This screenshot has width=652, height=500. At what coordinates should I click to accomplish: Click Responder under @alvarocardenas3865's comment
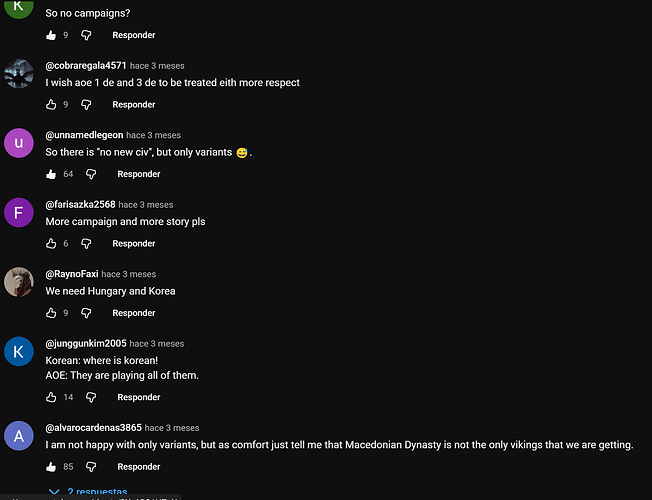pyautogui.click(x=138, y=466)
